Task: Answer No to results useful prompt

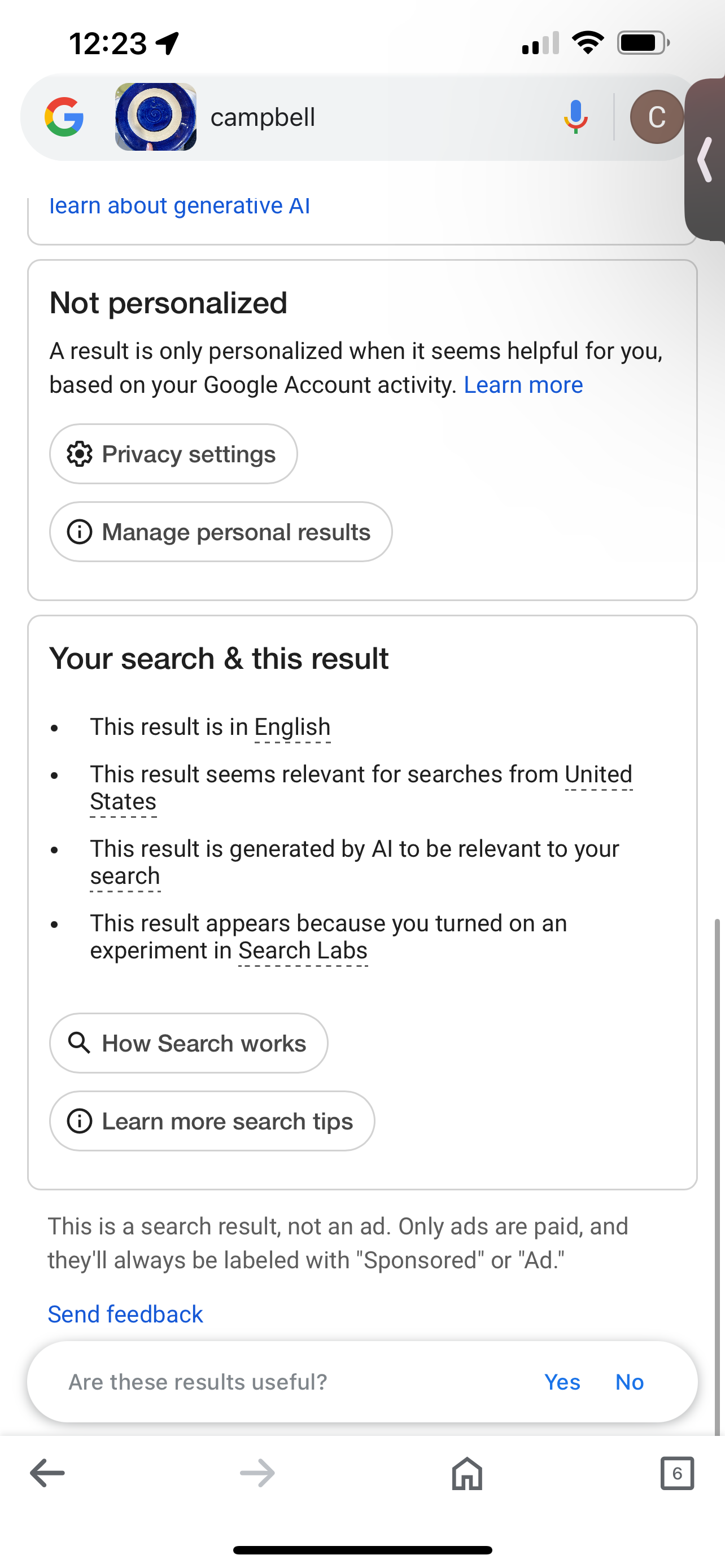Action: pyautogui.click(x=630, y=1382)
